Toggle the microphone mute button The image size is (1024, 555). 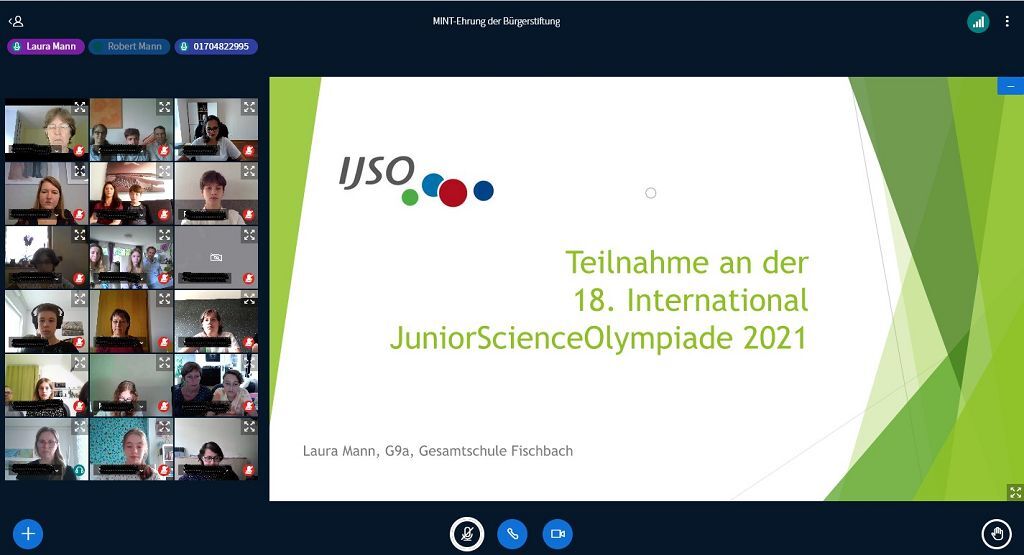466,534
